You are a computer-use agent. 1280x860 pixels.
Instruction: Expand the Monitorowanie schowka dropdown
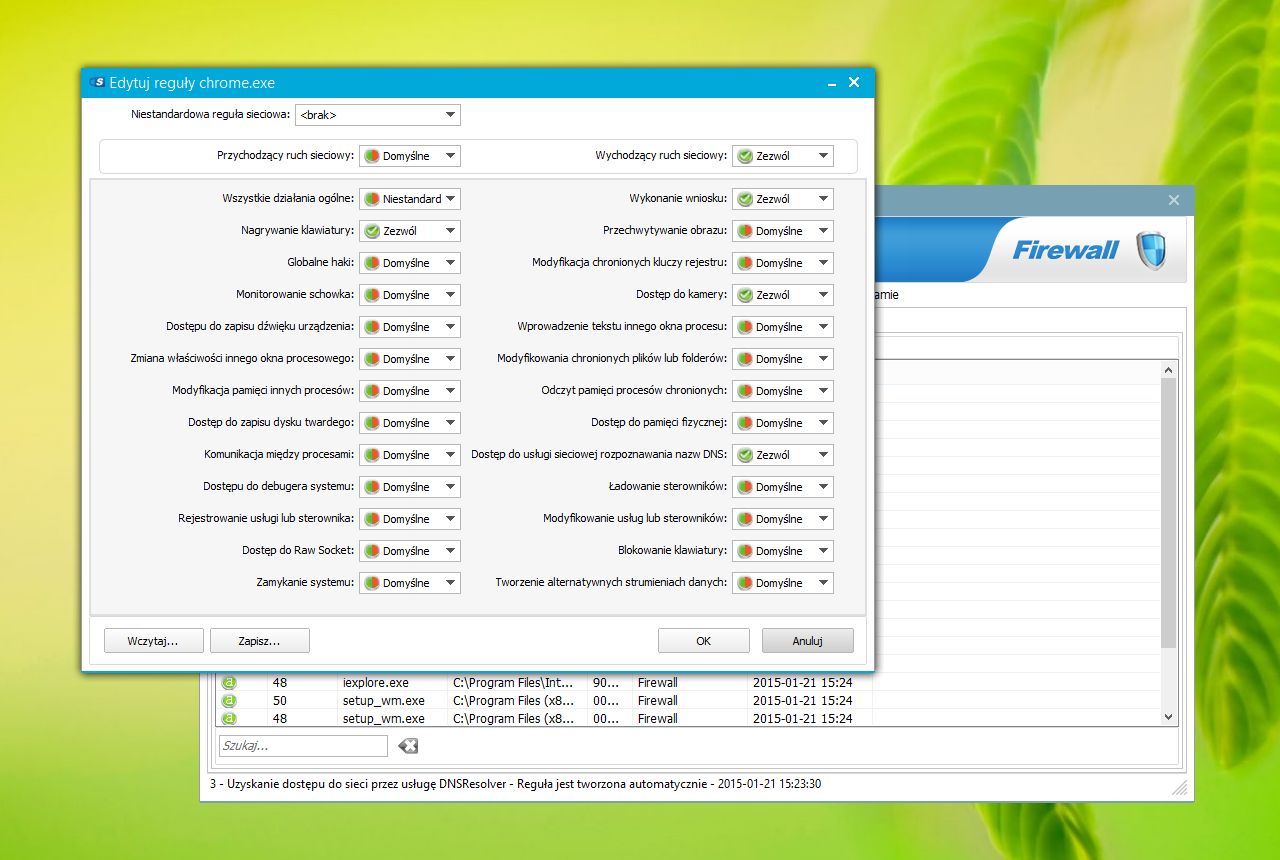(410, 295)
